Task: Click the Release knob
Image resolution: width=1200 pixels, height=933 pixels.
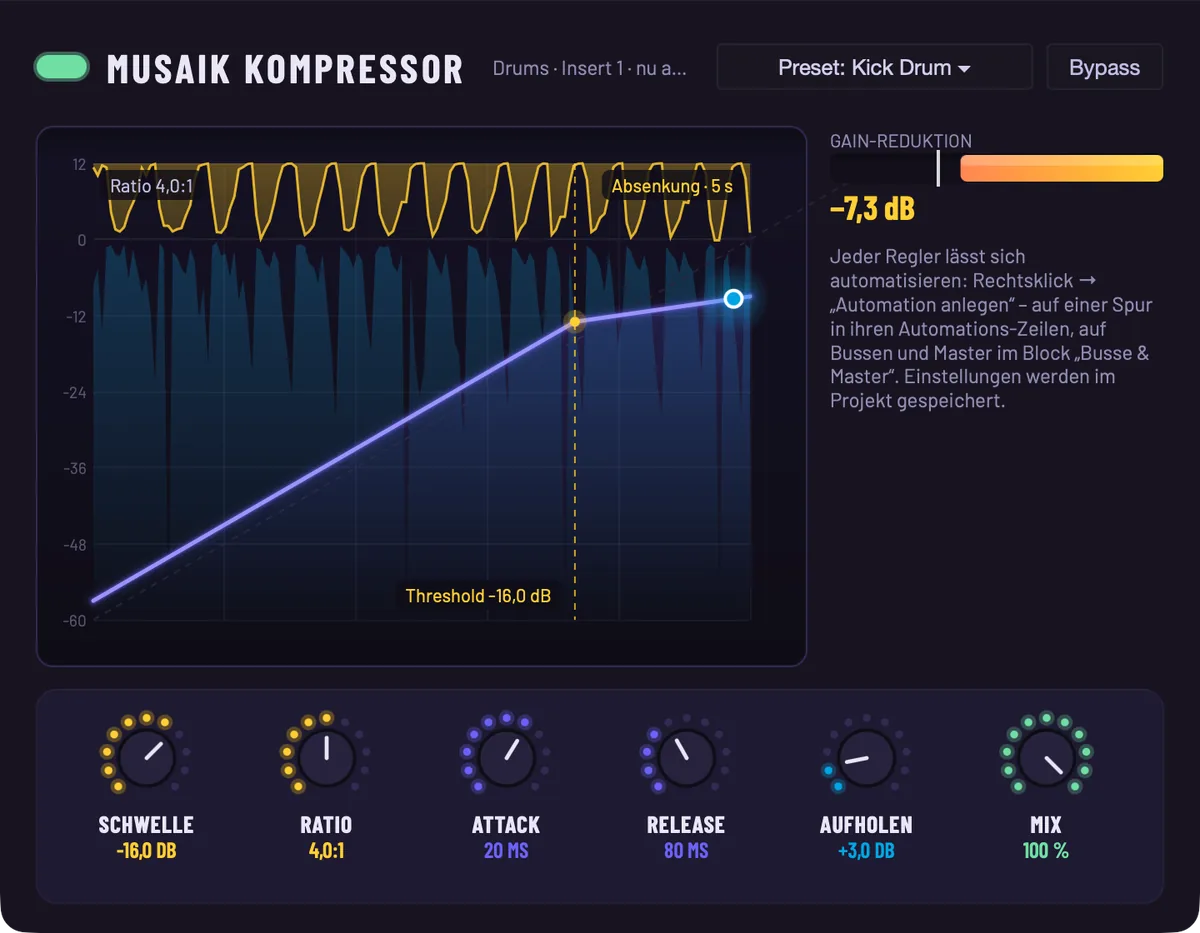Action: [686, 757]
